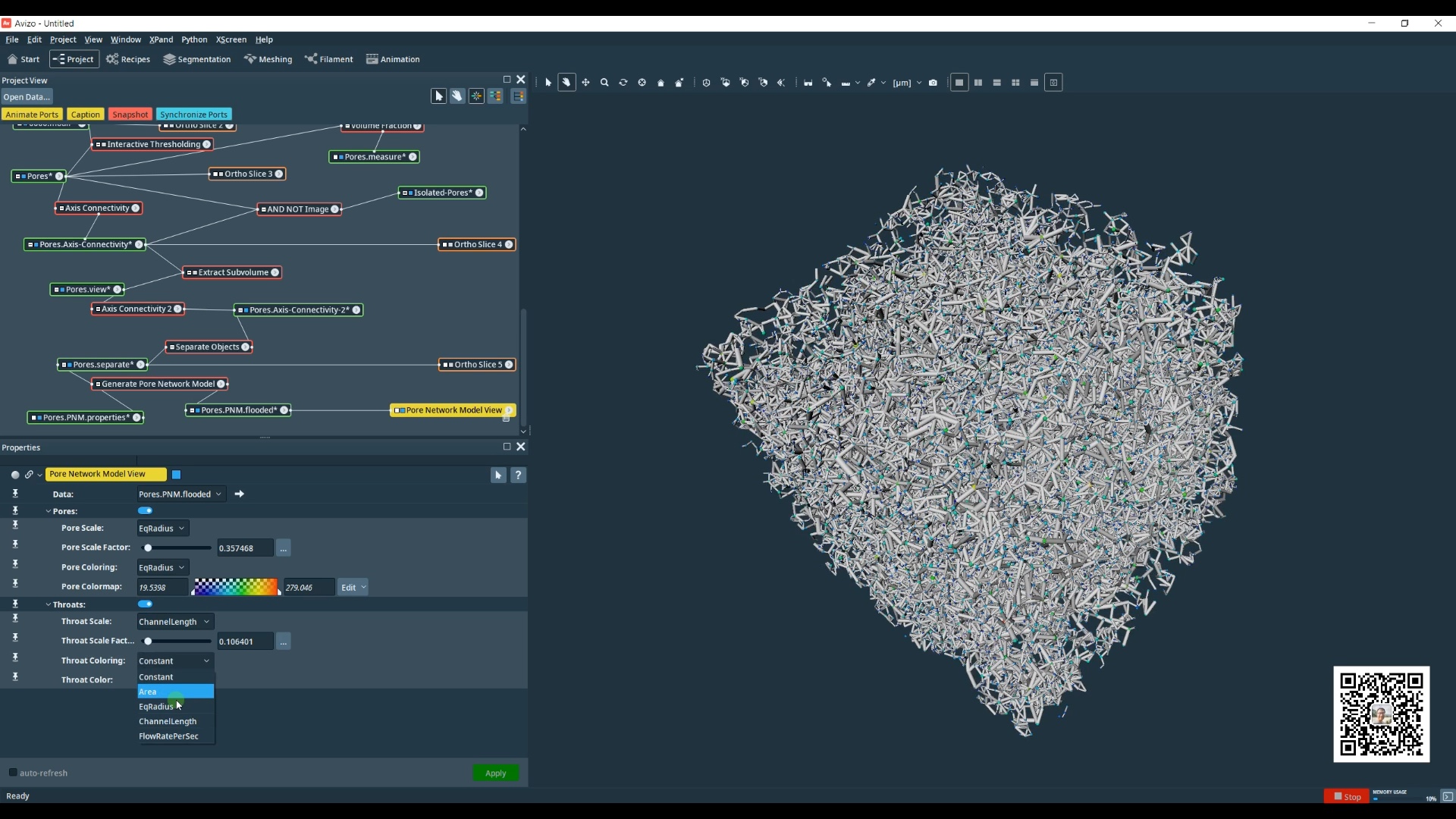Switch to two viewers side-by-side layout

coord(978,83)
